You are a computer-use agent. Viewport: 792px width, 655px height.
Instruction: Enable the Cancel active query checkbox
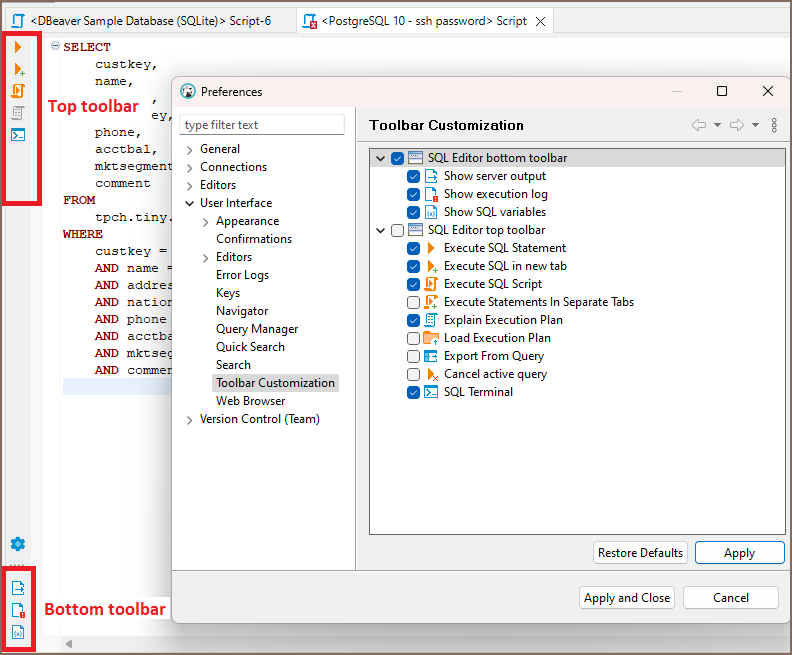pos(414,374)
